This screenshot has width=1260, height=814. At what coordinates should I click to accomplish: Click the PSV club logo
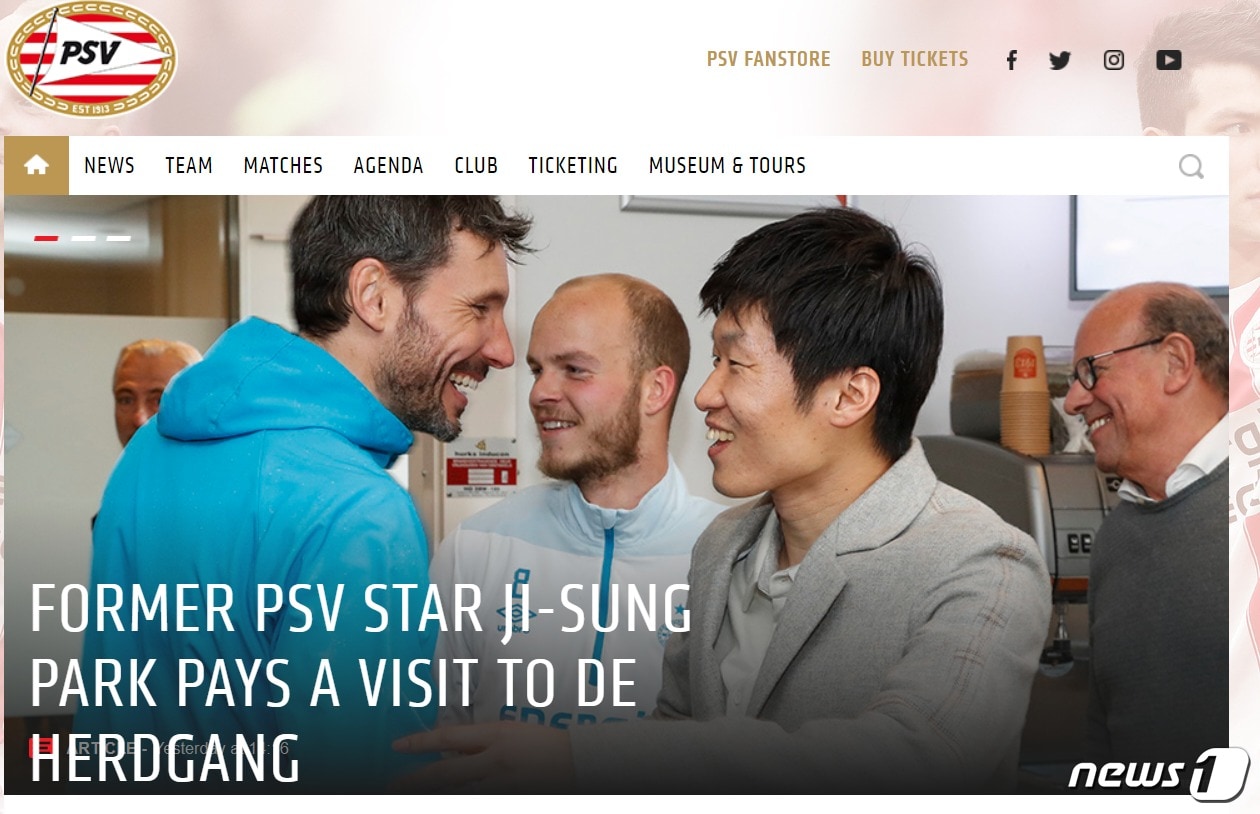(91, 59)
